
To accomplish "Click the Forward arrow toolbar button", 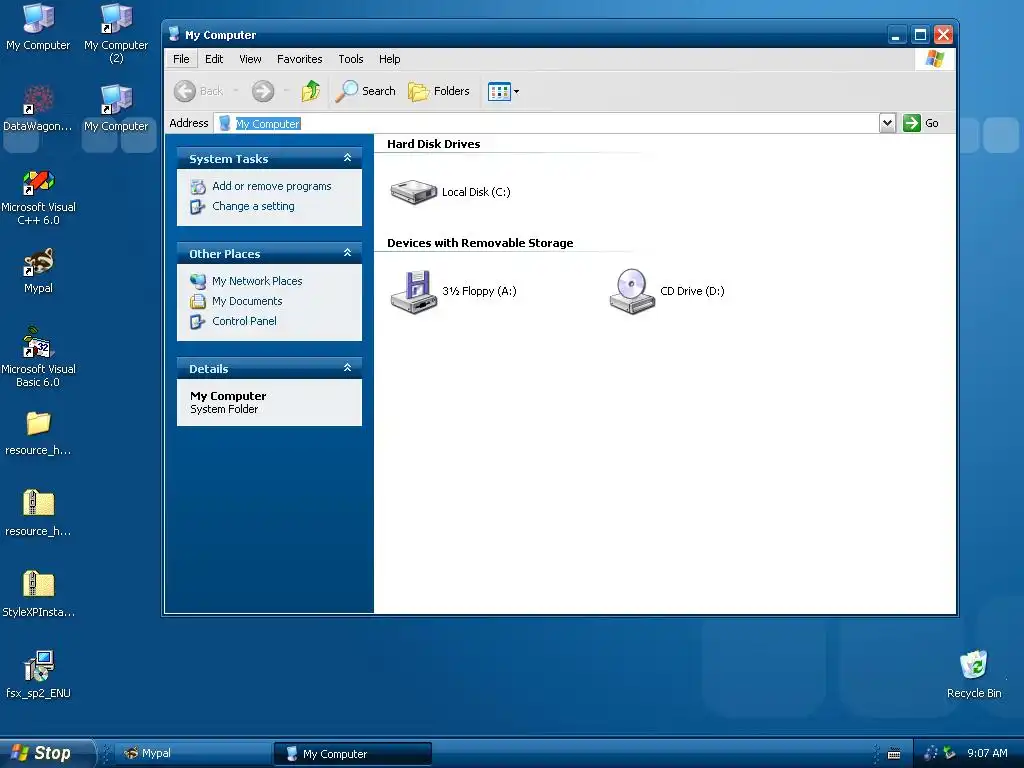I will click(263, 91).
